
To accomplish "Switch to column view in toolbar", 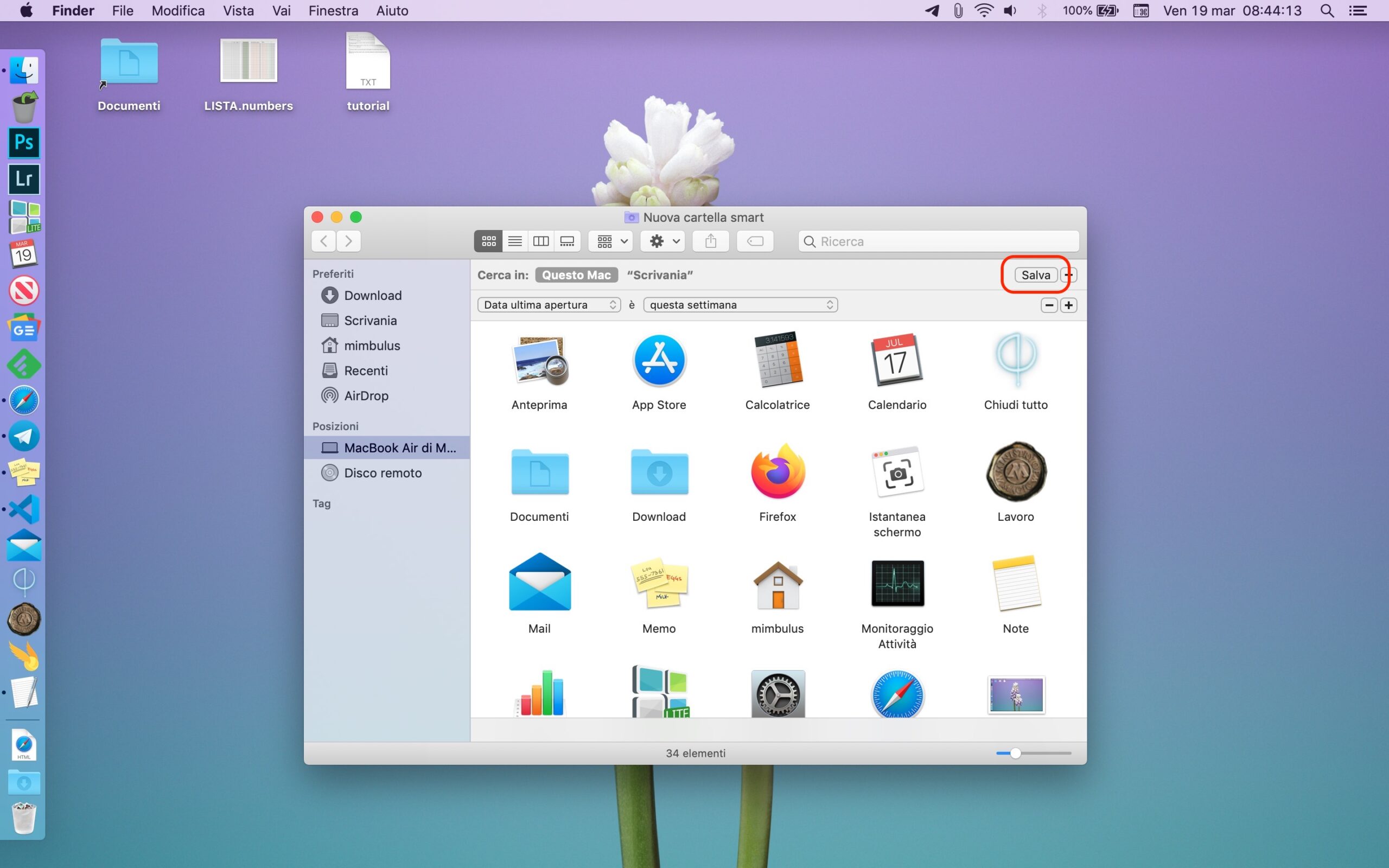I will 540,241.
